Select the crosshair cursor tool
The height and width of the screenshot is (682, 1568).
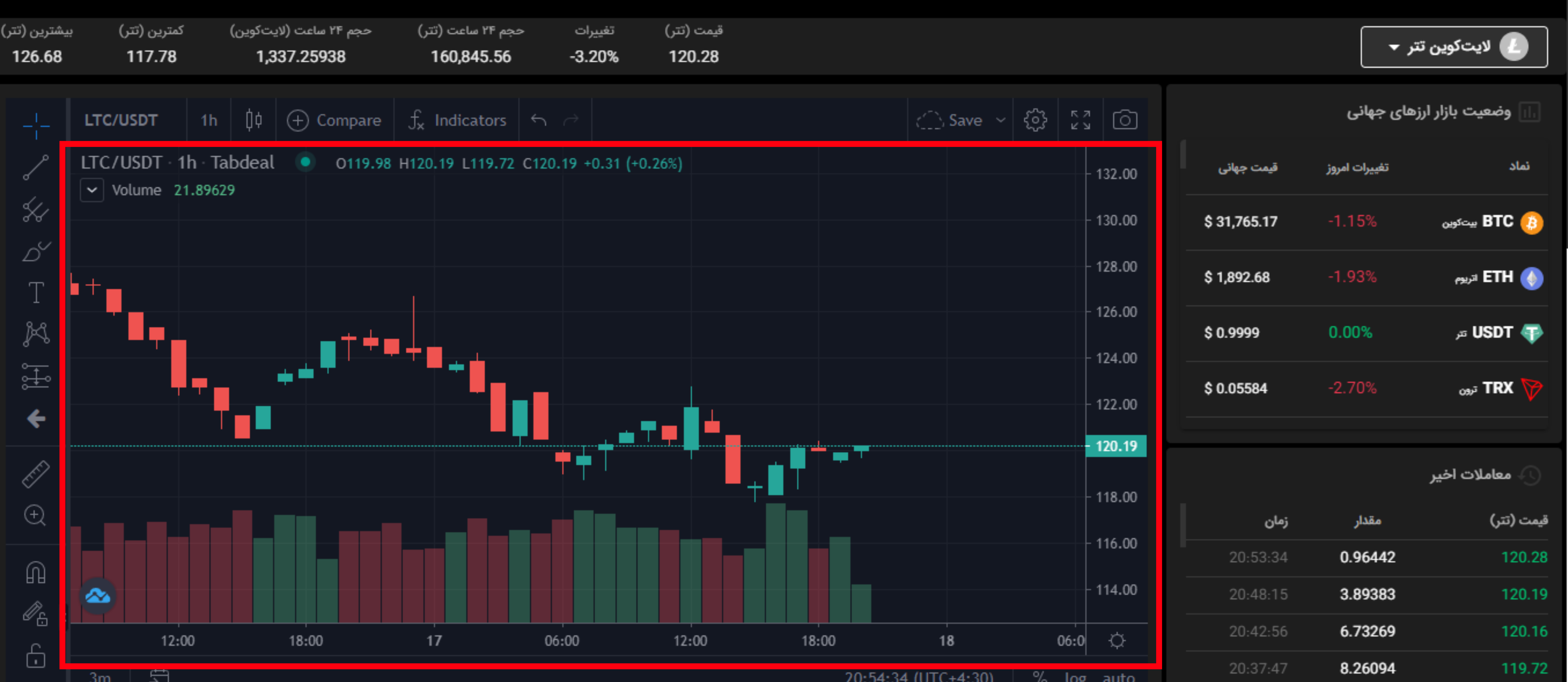click(x=36, y=125)
